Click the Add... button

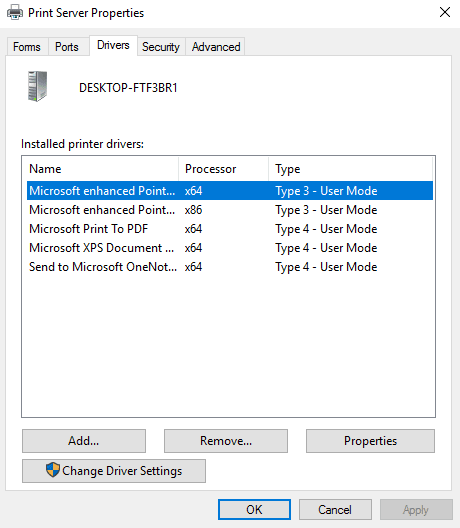[84, 441]
